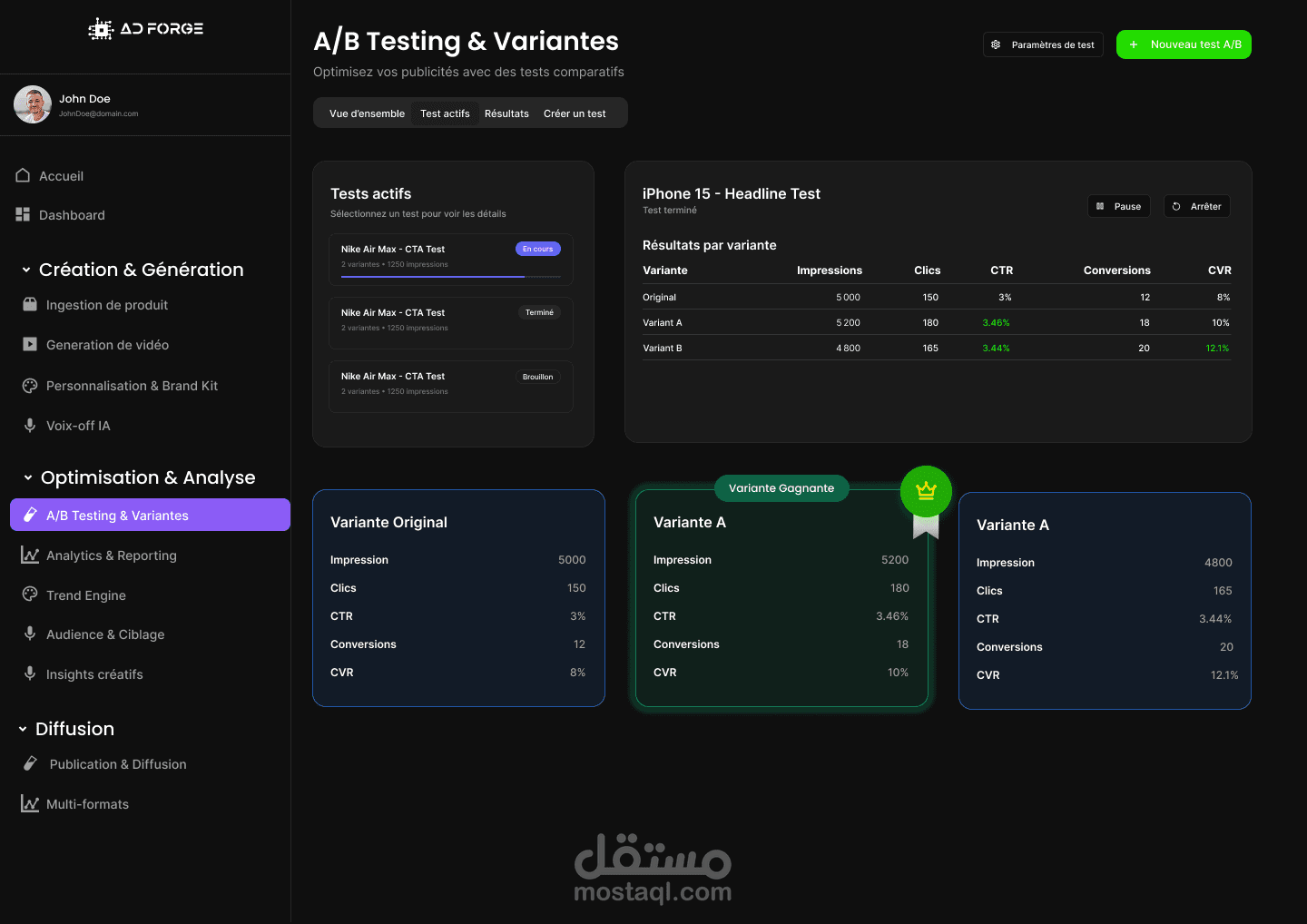Collapse the Création & Génération section
Viewport: 1307px width, 924px height.
click(x=26, y=270)
